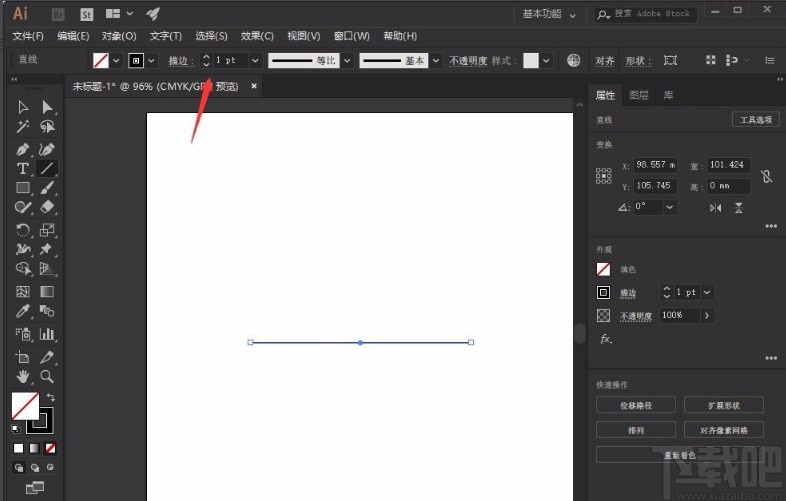
Task: Select the Type tool
Action: click(x=23, y=169)
